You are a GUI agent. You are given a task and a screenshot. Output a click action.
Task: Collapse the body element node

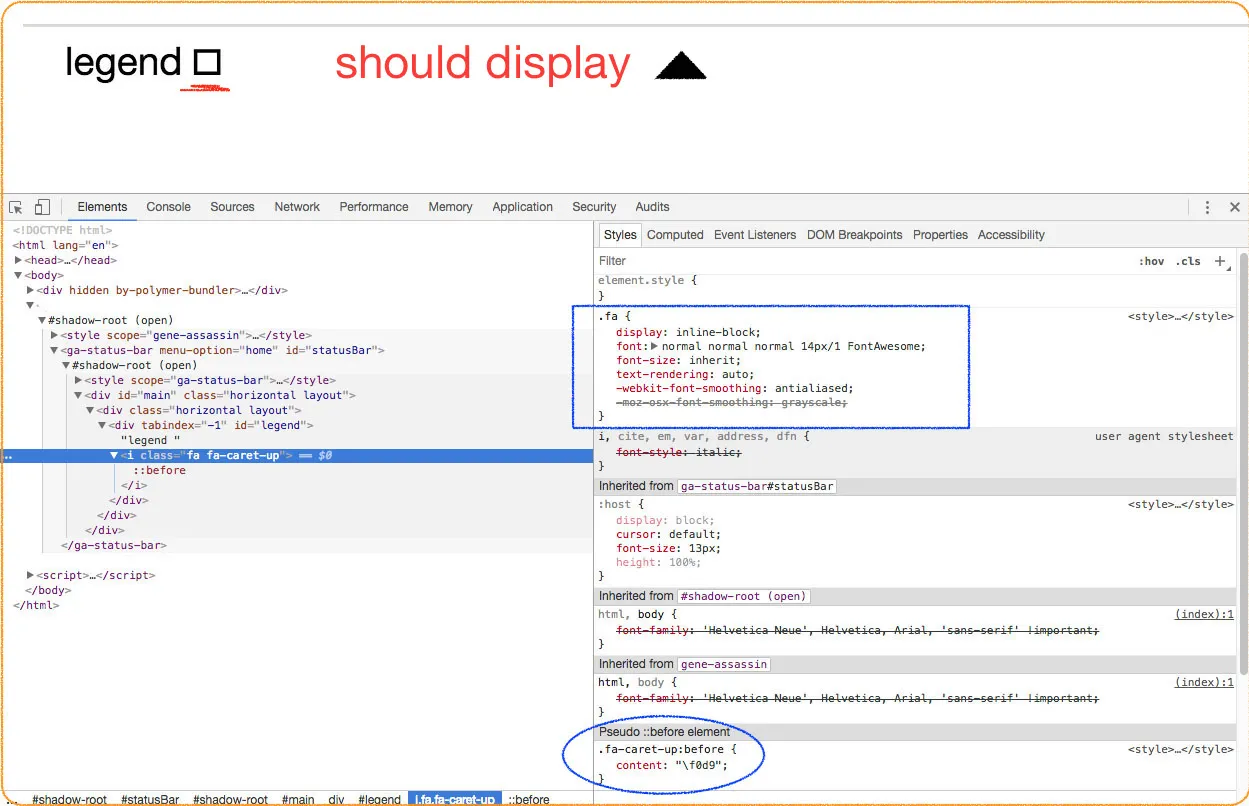18,275
